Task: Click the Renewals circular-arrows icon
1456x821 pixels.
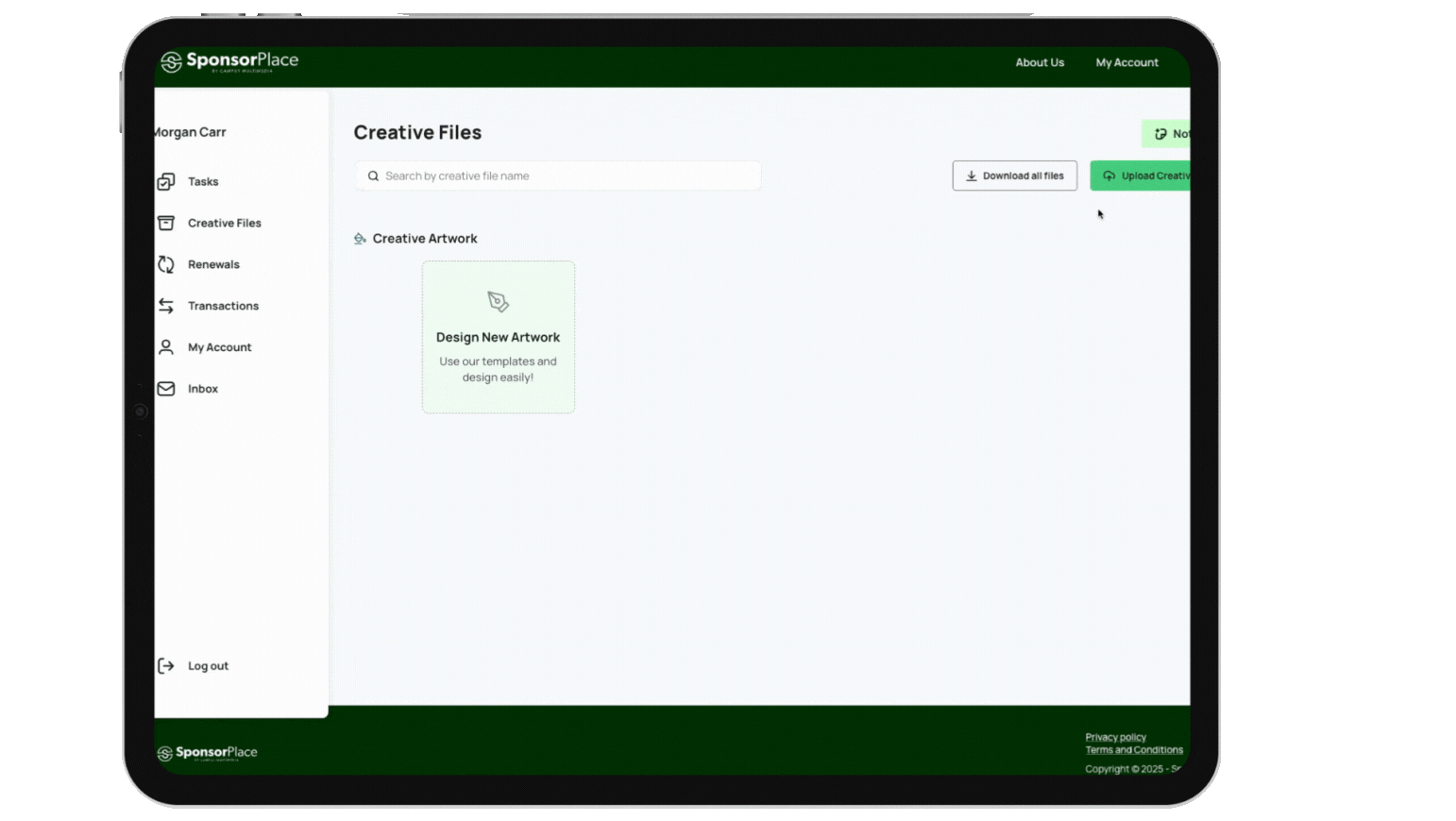Action: point(166,264)
